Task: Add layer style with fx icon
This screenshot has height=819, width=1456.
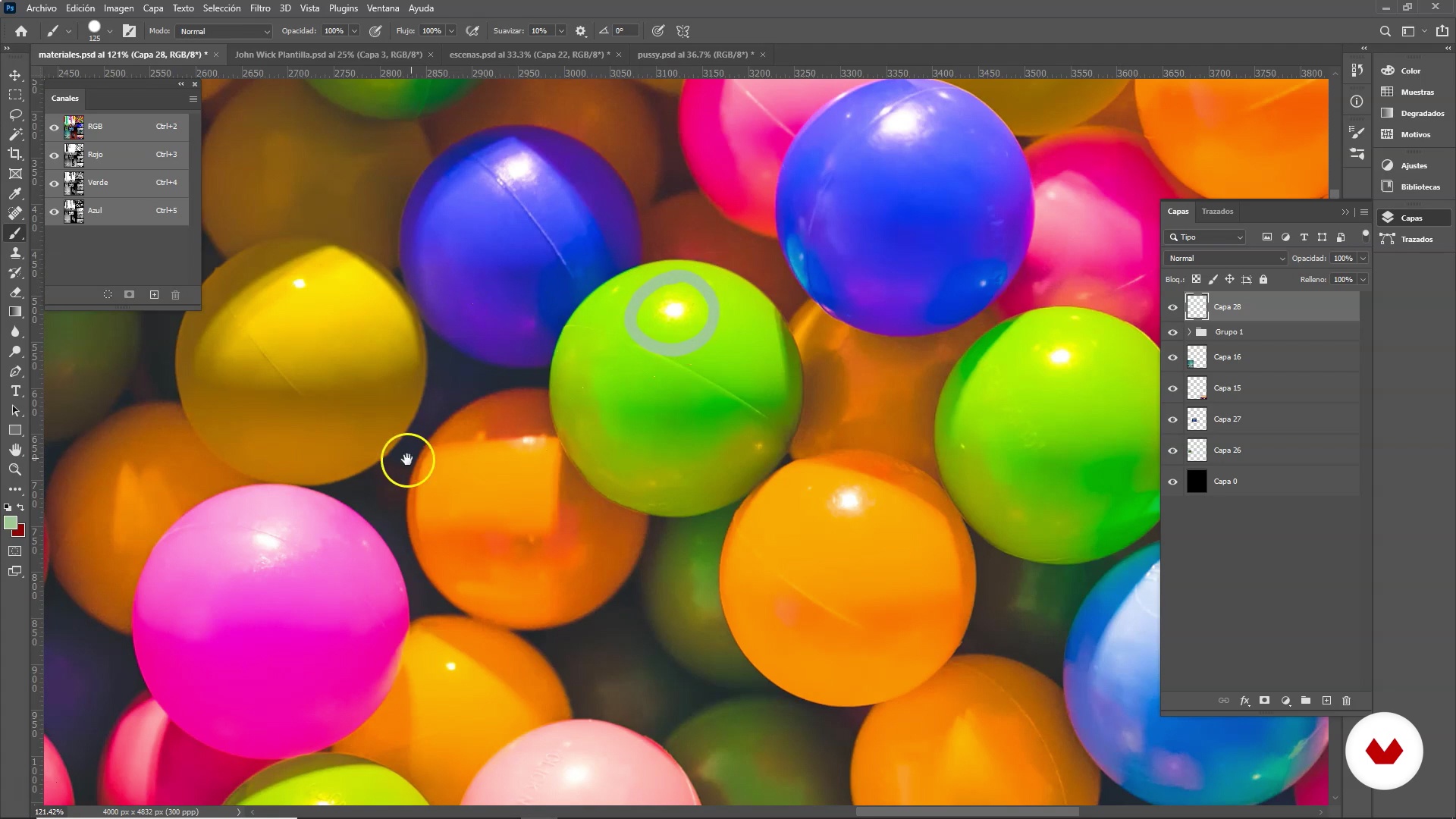Action: [x=1244, y=701]
